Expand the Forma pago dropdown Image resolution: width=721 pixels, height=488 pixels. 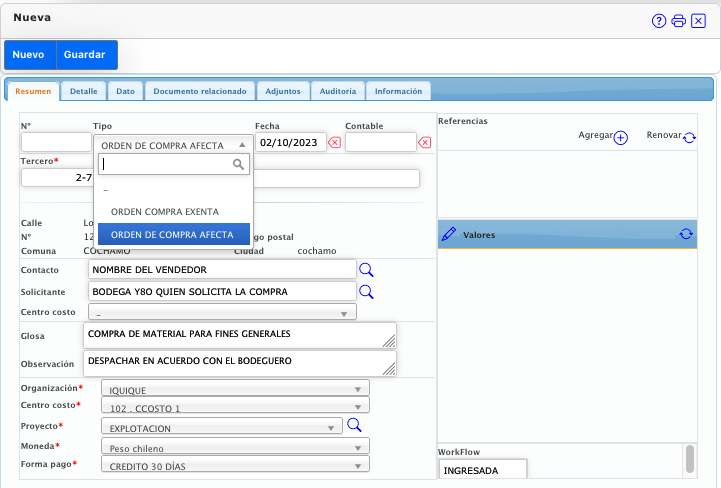pos(235,465)
